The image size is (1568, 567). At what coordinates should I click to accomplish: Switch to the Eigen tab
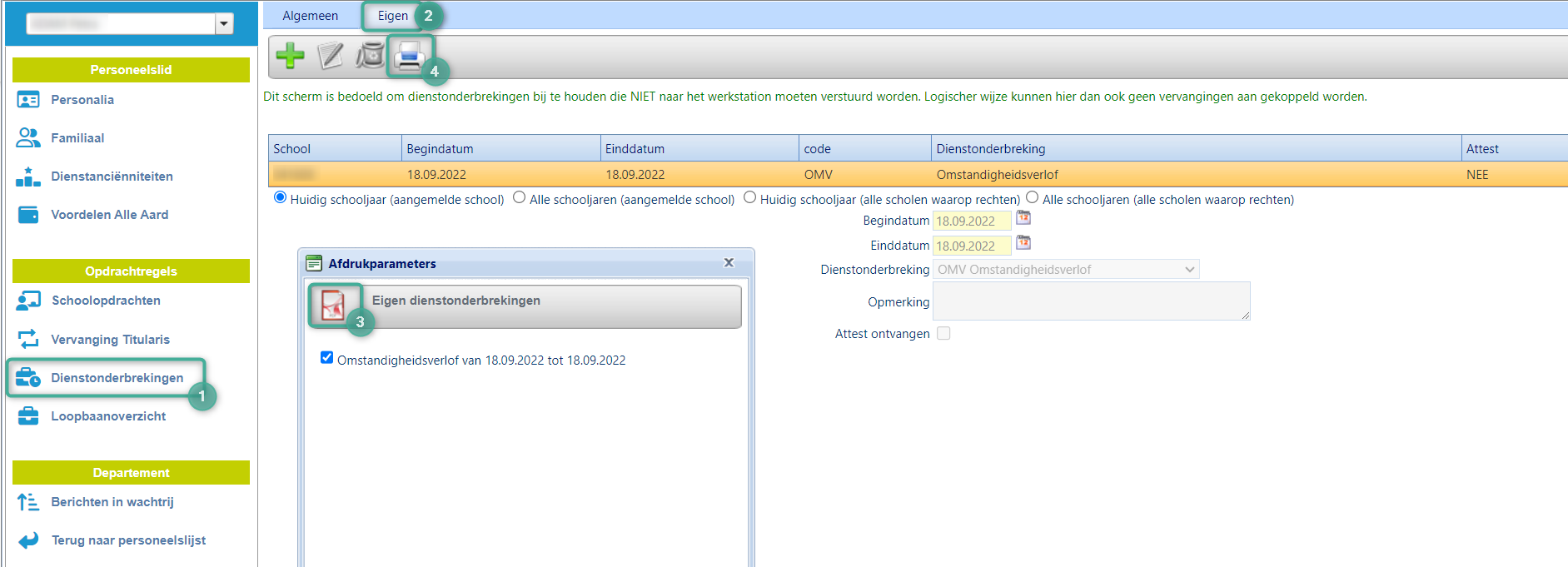[x=392, y=16]
